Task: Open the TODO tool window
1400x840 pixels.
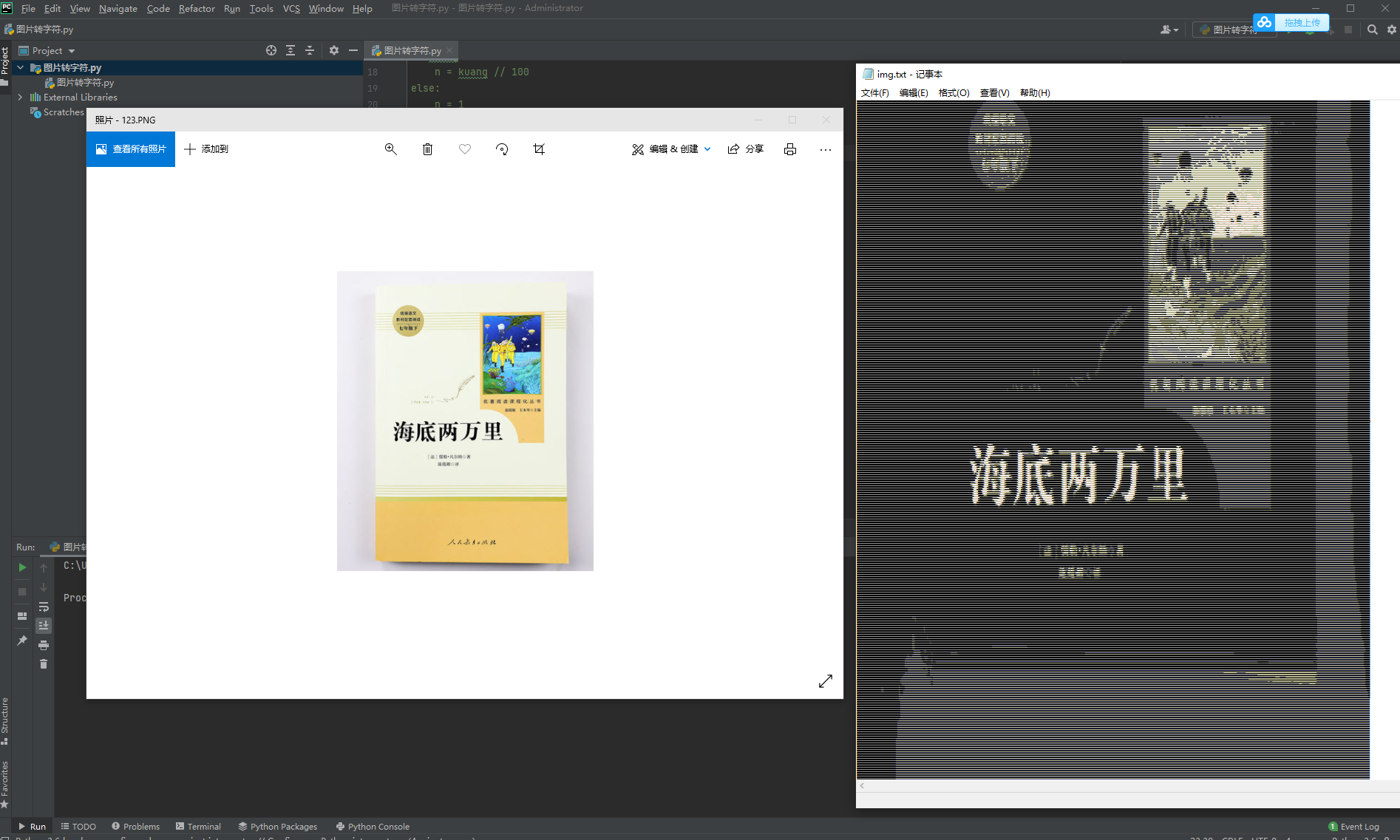Action: tap(78, 826)
